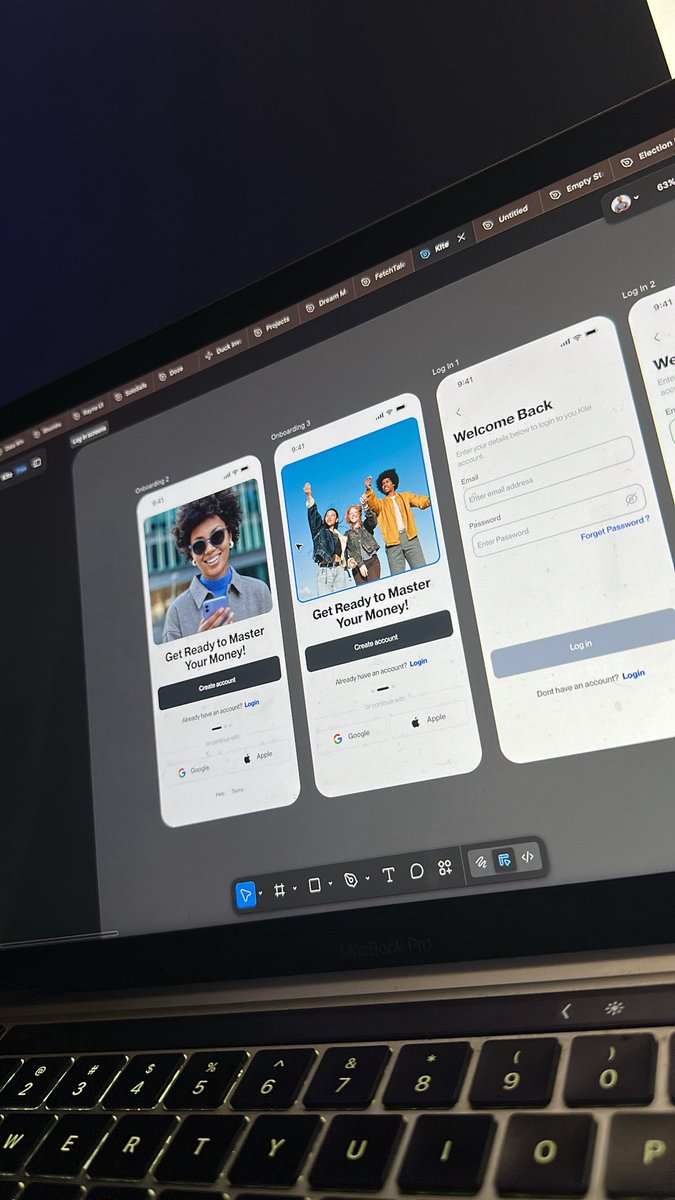Click the page indicator dots in Onboarding 3

click(x=381, y=687)
